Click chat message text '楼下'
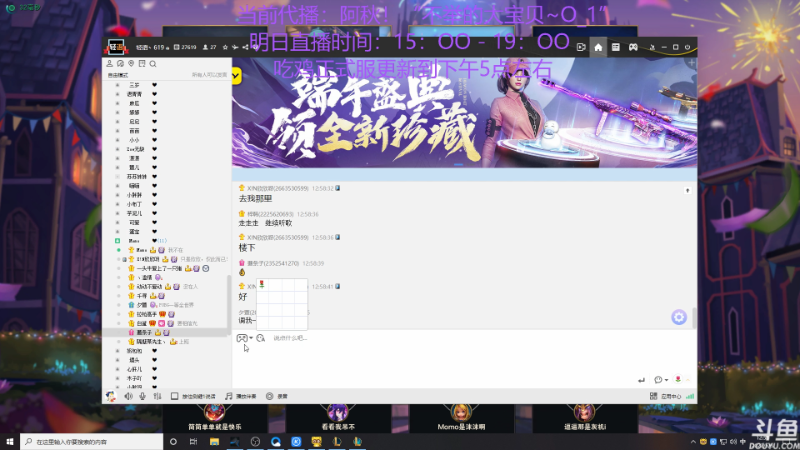 pyautogui.click(x=247, y=247)
